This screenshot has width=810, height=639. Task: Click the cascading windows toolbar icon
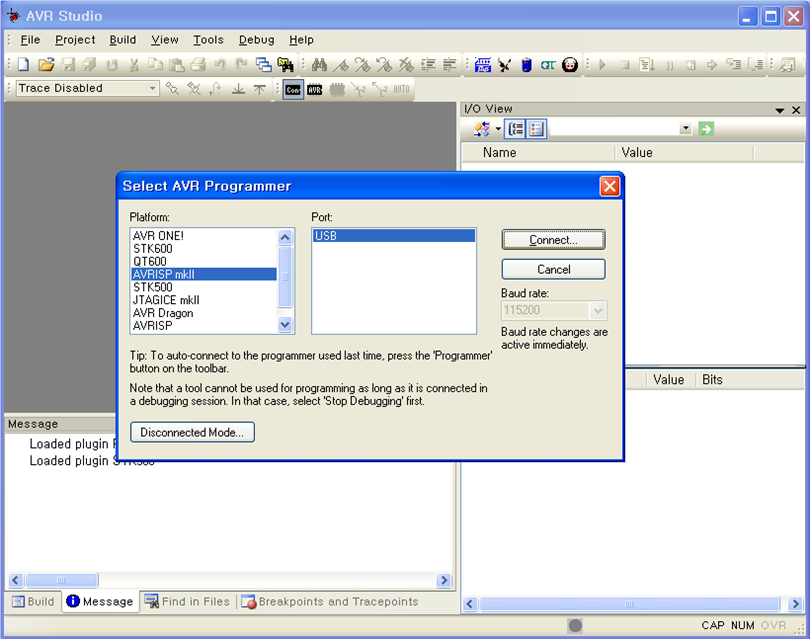pyautogui.click(x=263, y=65)
